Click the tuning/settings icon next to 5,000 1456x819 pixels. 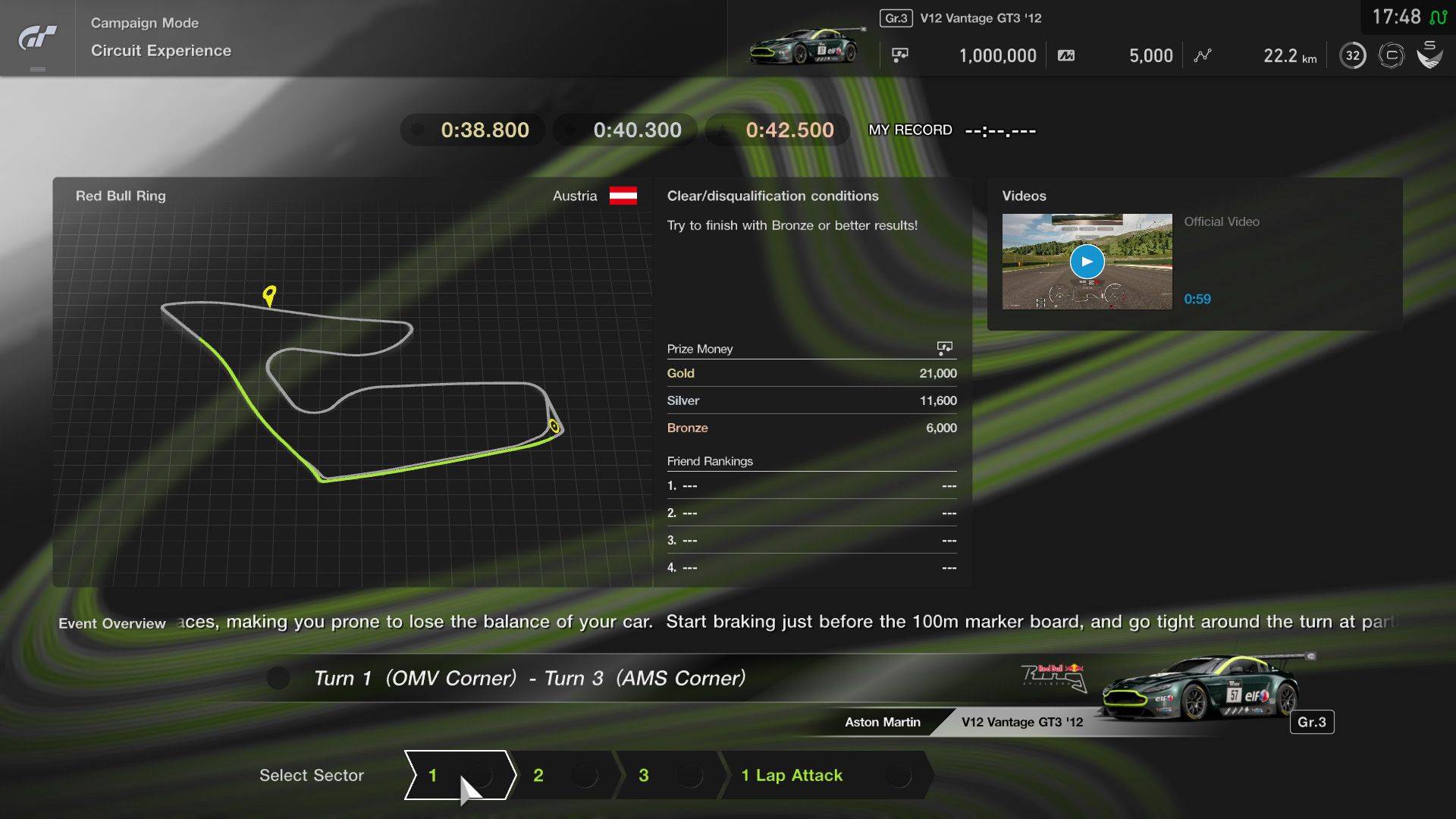pyautogui.click(x=1068, y=55)
